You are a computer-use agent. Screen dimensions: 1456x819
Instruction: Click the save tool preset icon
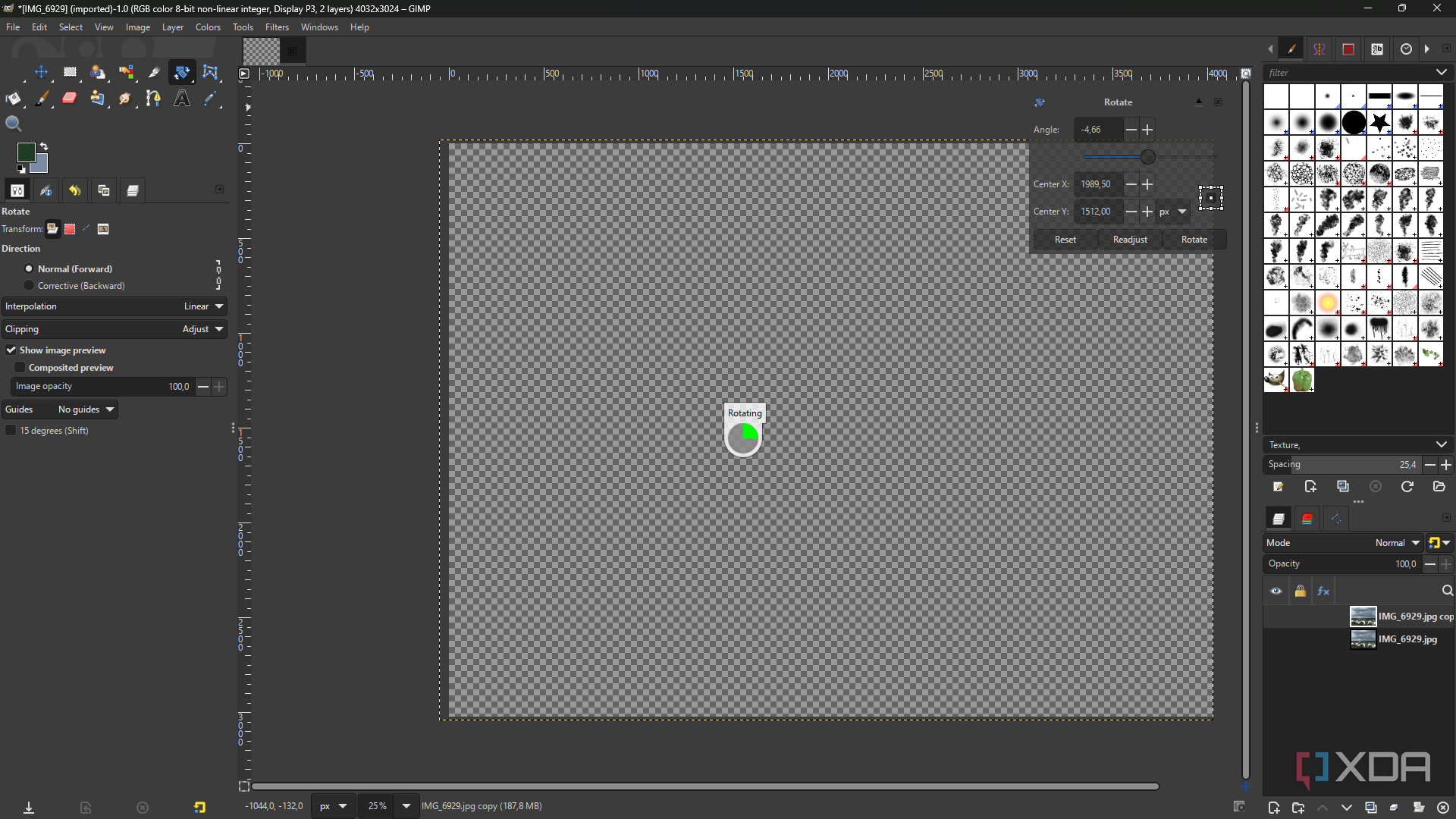point(29,808)
